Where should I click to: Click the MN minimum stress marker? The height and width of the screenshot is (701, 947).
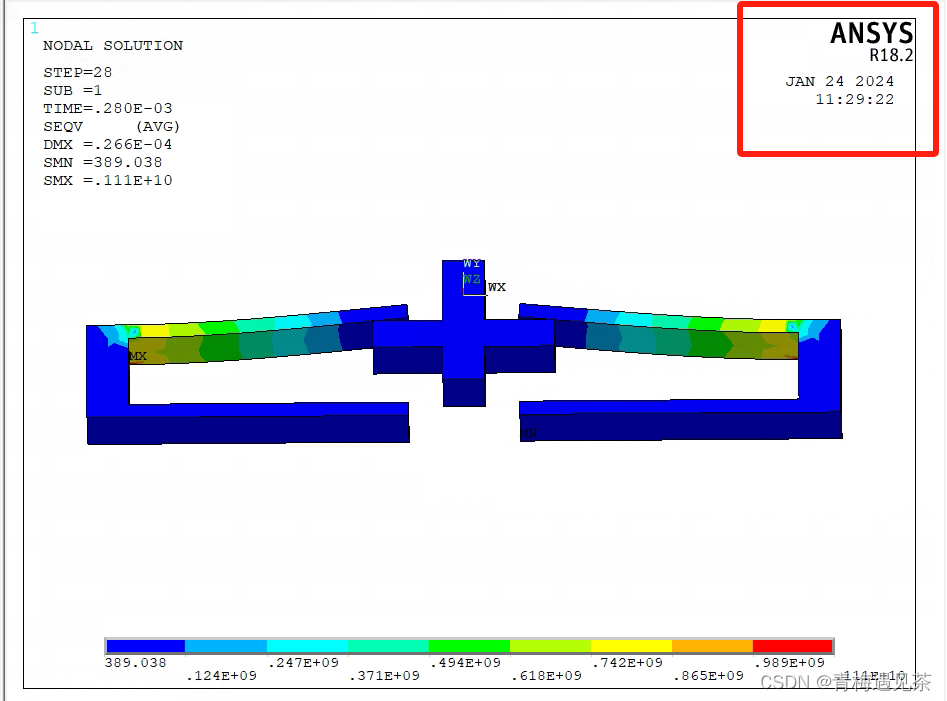coord(529,432)
